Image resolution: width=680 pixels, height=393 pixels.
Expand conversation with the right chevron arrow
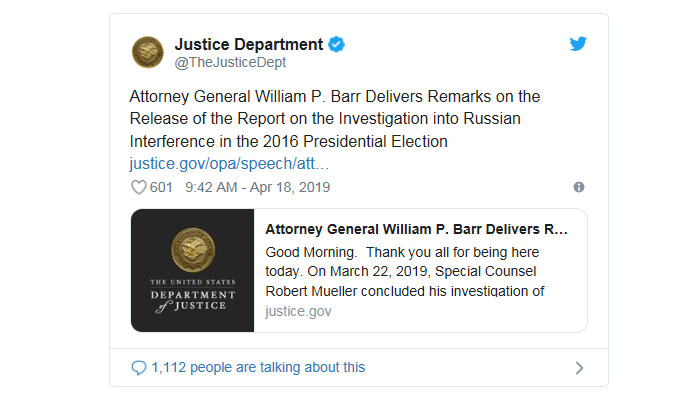[x=579, y=368]
